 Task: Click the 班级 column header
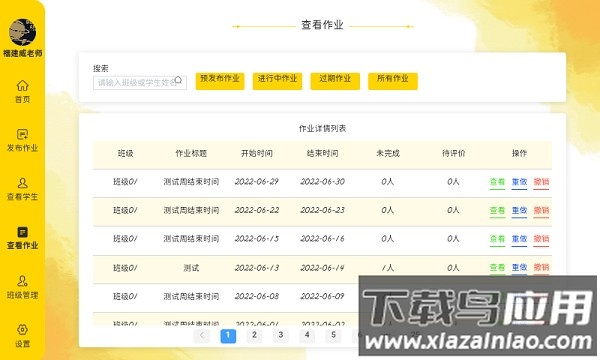pyautogui.click(x=126, y=153)
